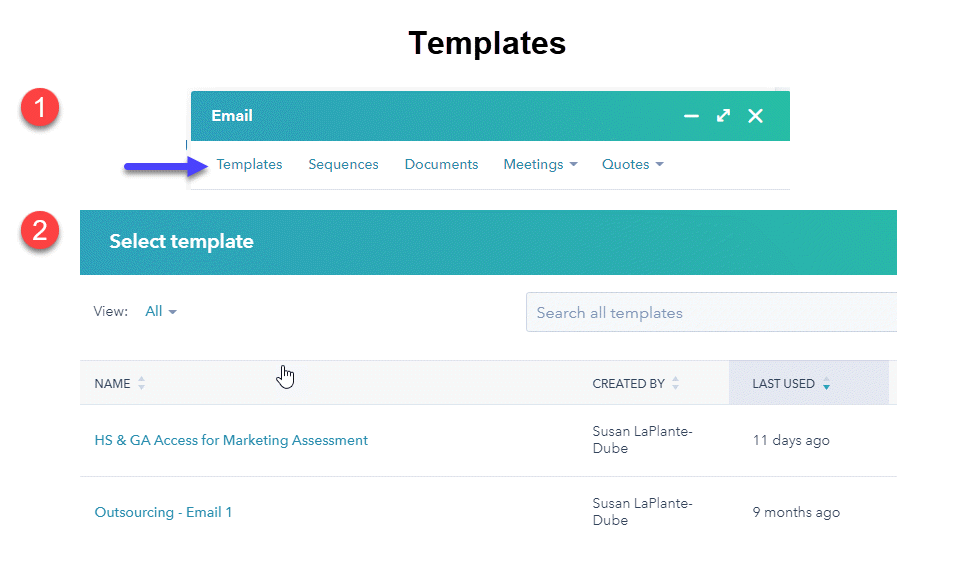Click the Select template header title
The image size is (977, 562).
click(x=181, y=242)
